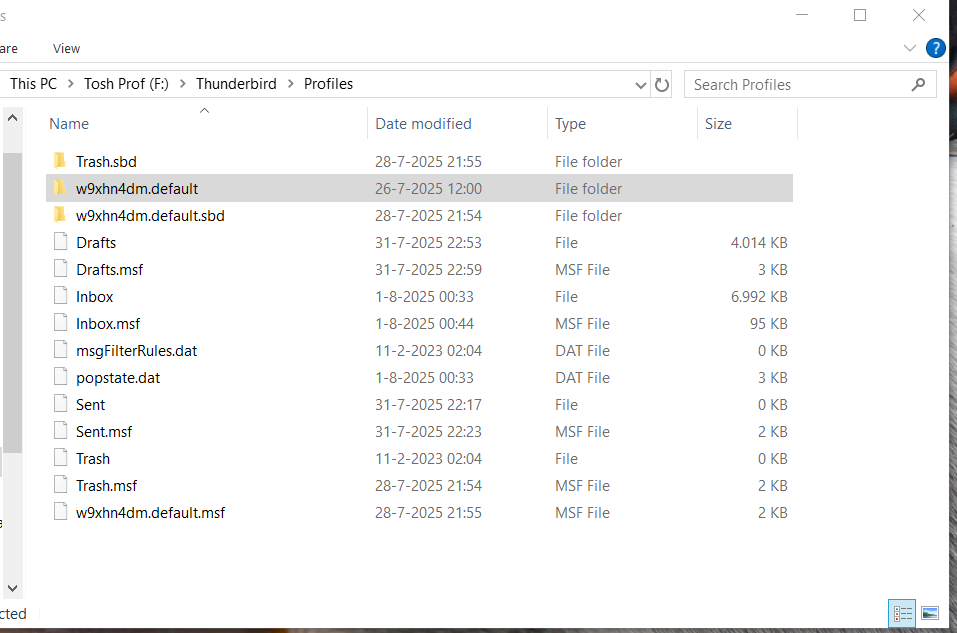The image size is (957, 633).
Task: Expand the chevron after Thunderbird in the path
Action: (x=291, y=84)
